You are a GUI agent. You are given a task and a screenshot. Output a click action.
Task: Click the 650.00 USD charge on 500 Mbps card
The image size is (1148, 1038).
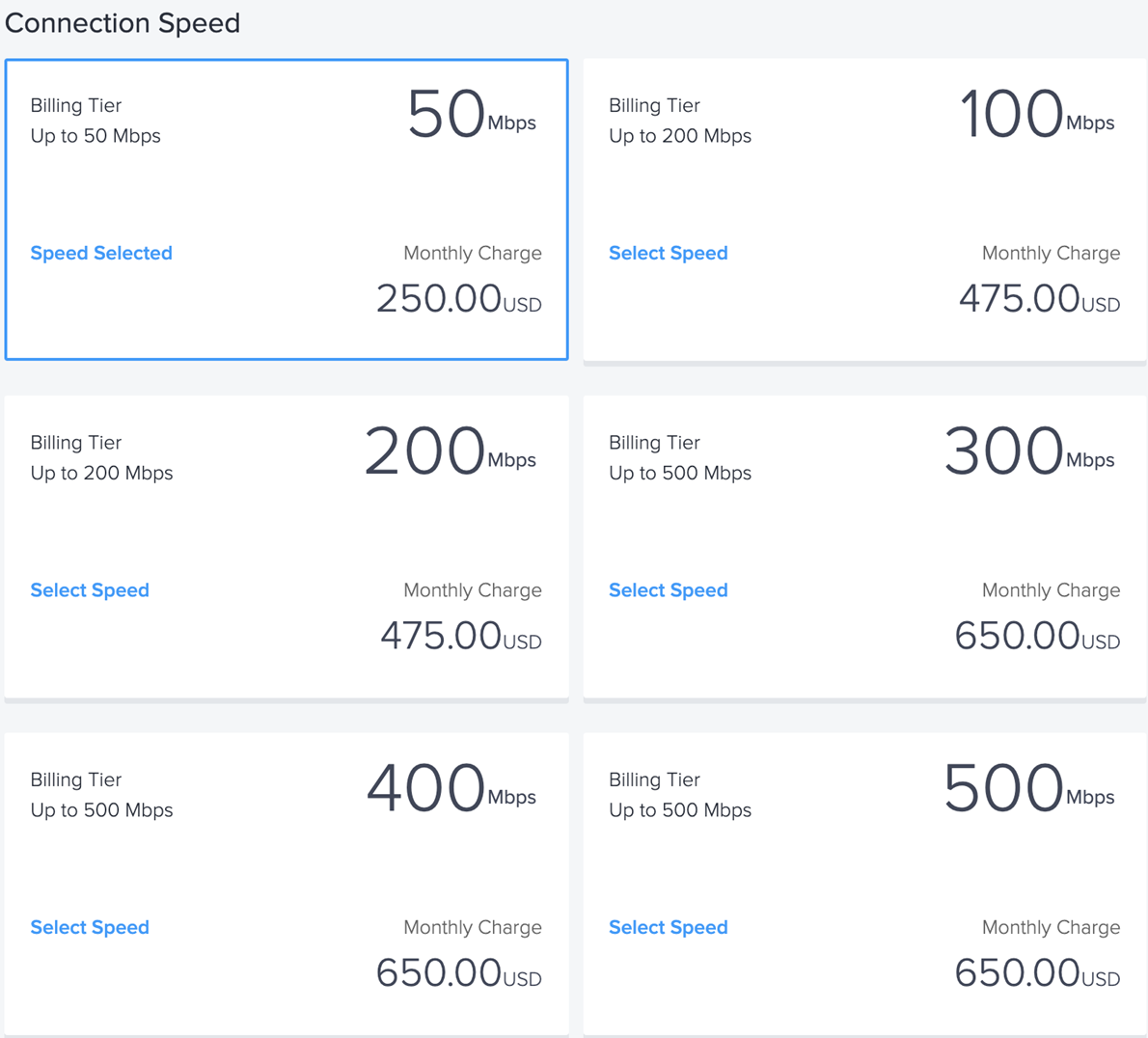1037,972
